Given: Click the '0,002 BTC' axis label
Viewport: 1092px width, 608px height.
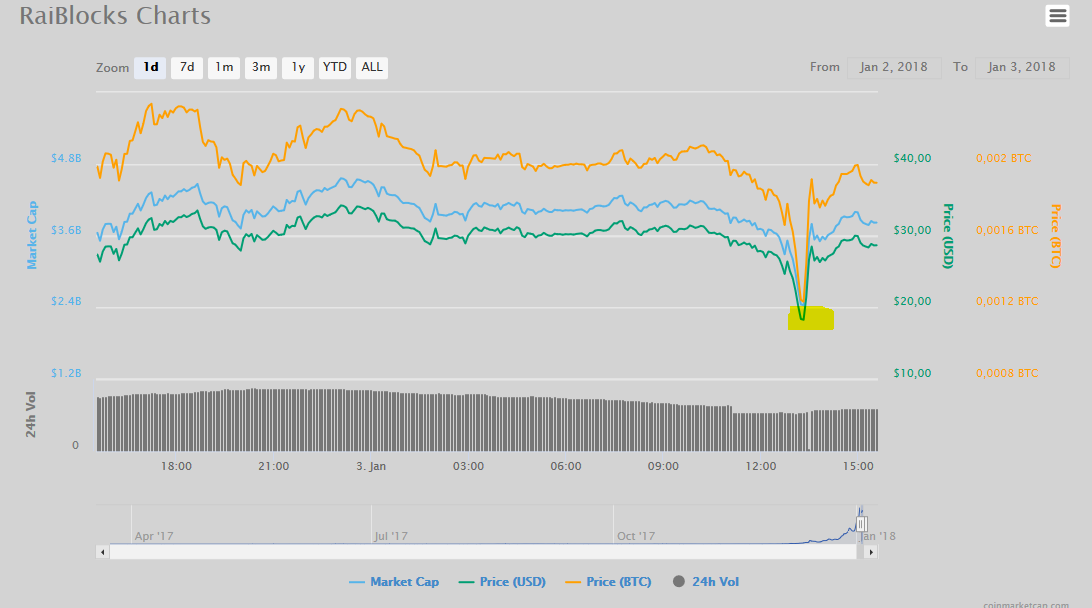Looking at the screenshot, I should pyautogui.click(x=1004, y=158).
